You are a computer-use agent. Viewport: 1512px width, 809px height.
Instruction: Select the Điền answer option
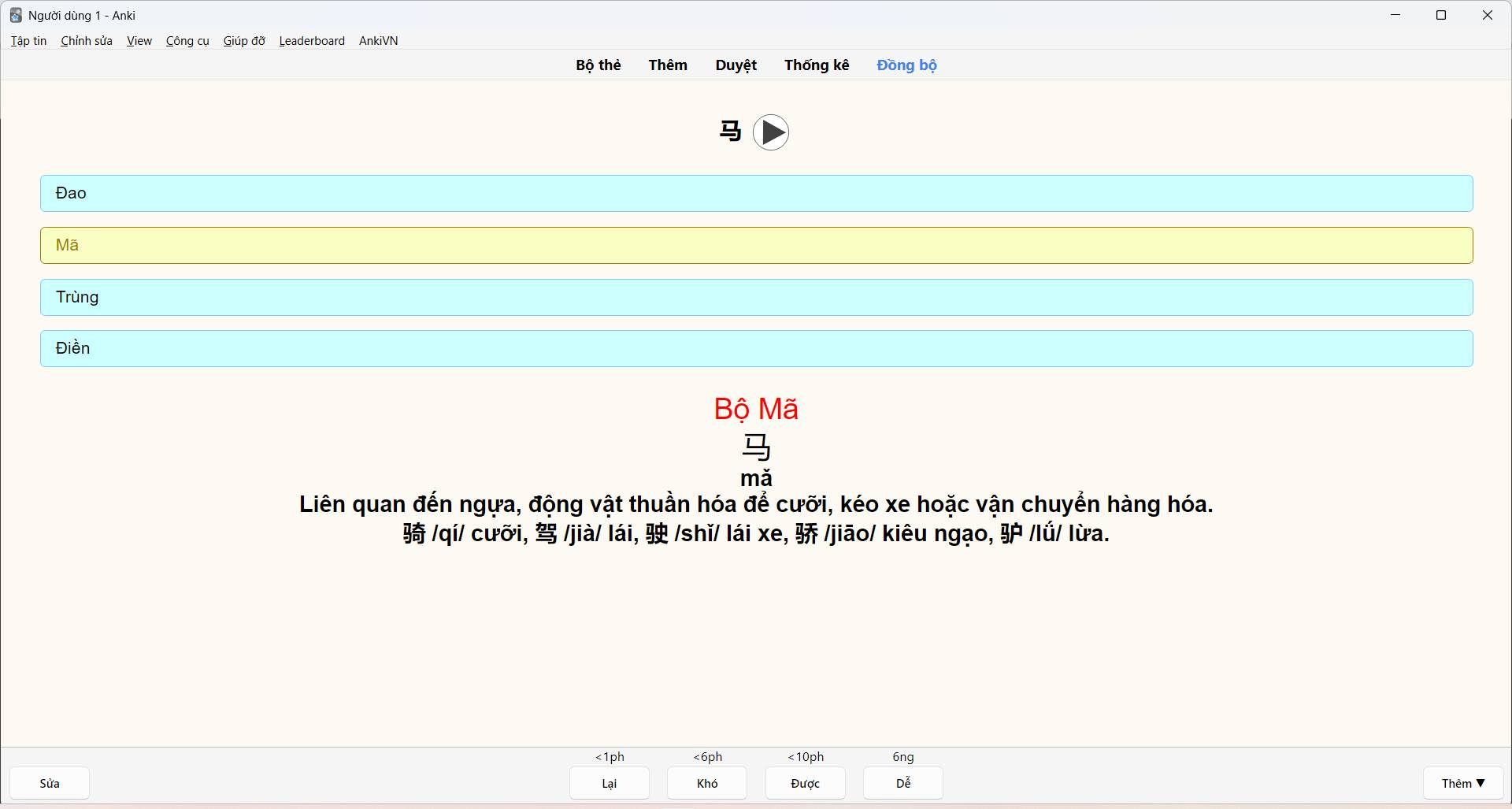(757, 349)
